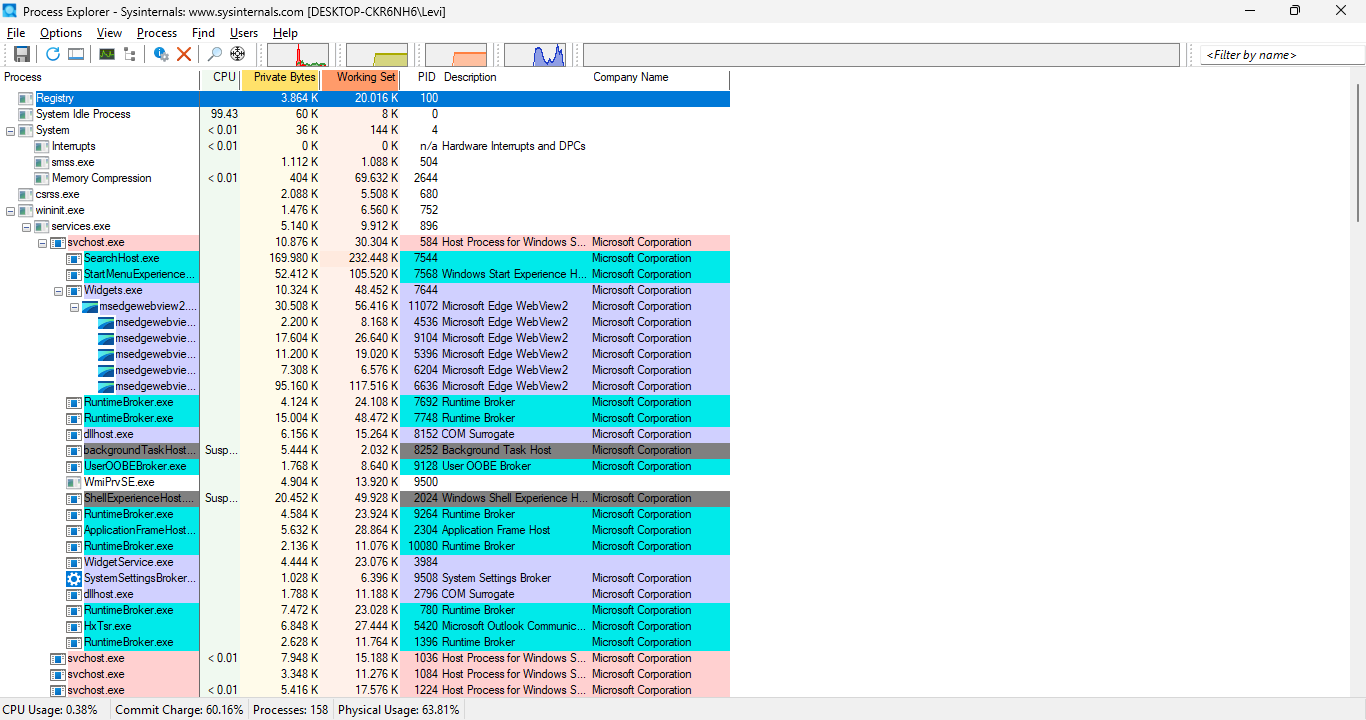Screen dimensions: 1366x720
Task: Click the SearchHost.exe process icon
Action: (x=74, y=258)
